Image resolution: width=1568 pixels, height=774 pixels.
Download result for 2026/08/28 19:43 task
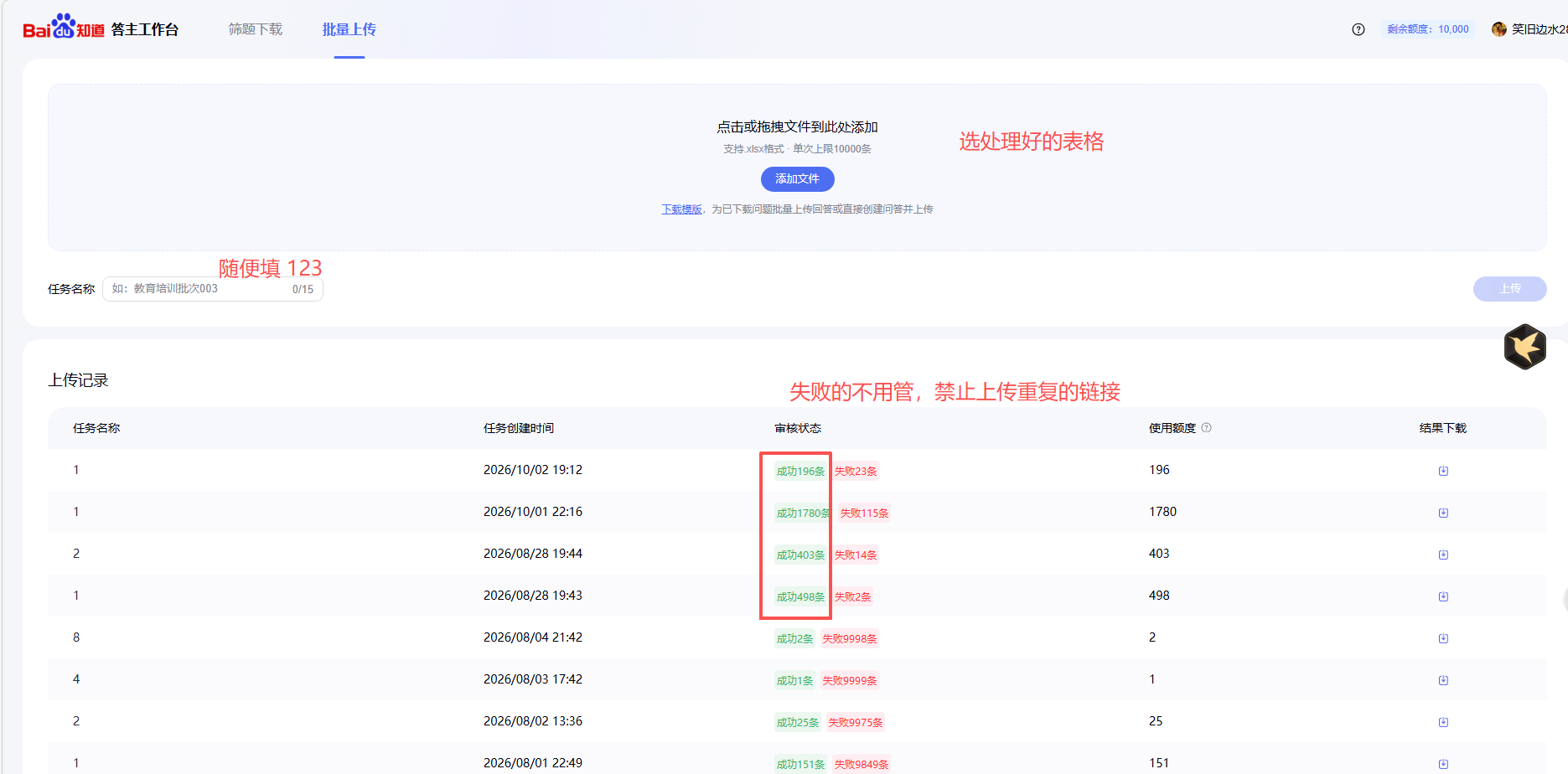click(1443, 596)
